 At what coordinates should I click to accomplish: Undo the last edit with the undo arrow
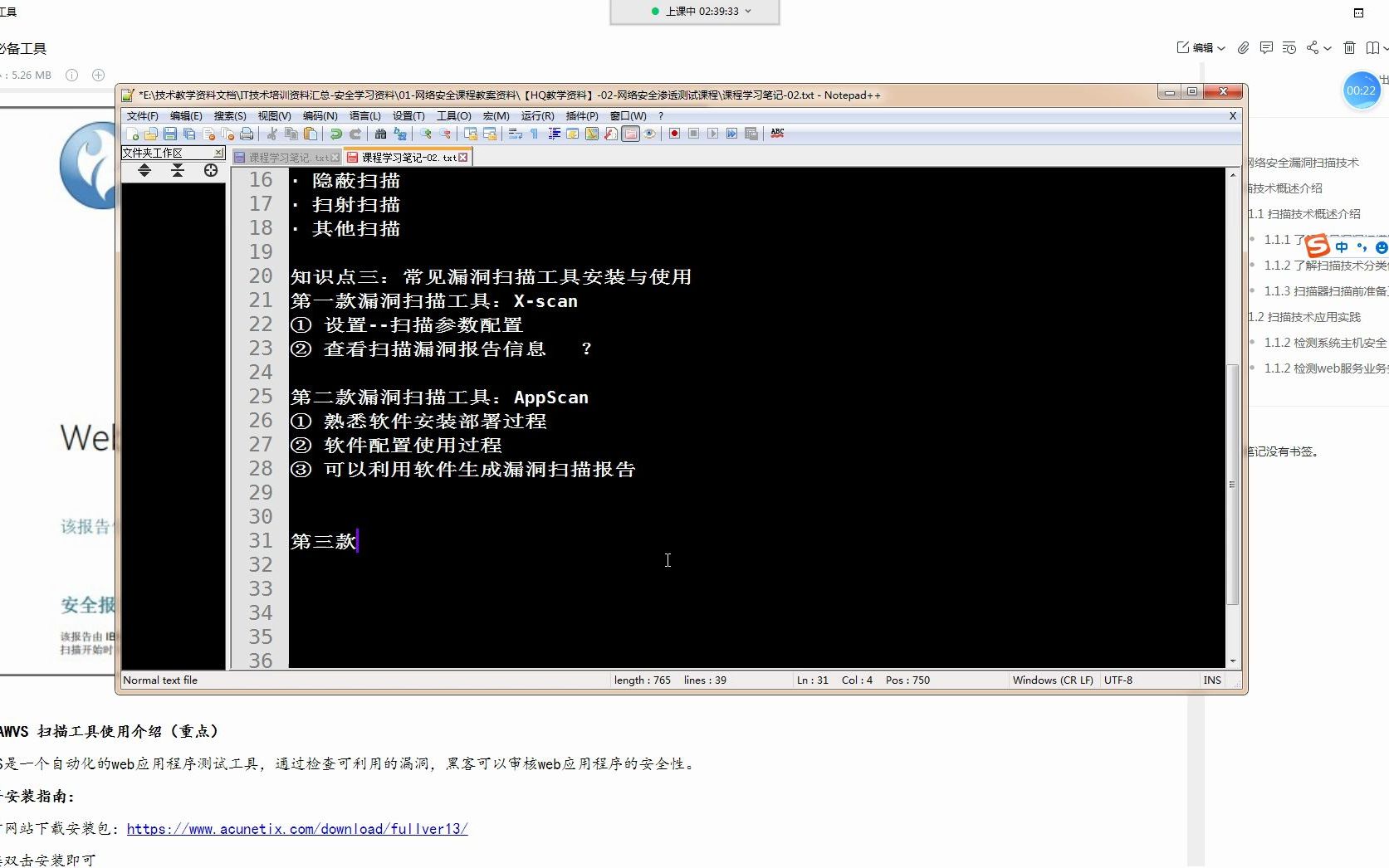[x=336, y=134]
